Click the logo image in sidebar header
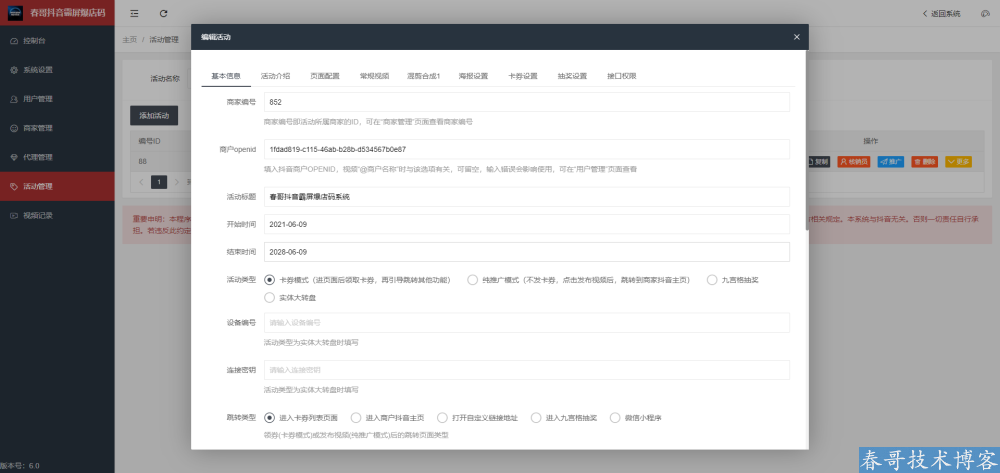Viewport: 1000px width, 473px height. (15, 13)
